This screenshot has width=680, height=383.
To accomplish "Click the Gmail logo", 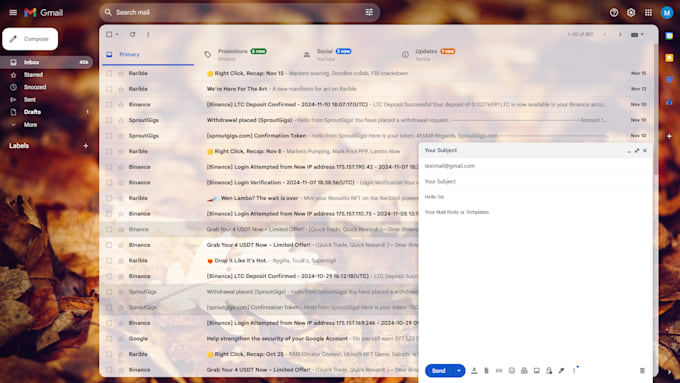I will pyautogui.click(x=43, y=13).
